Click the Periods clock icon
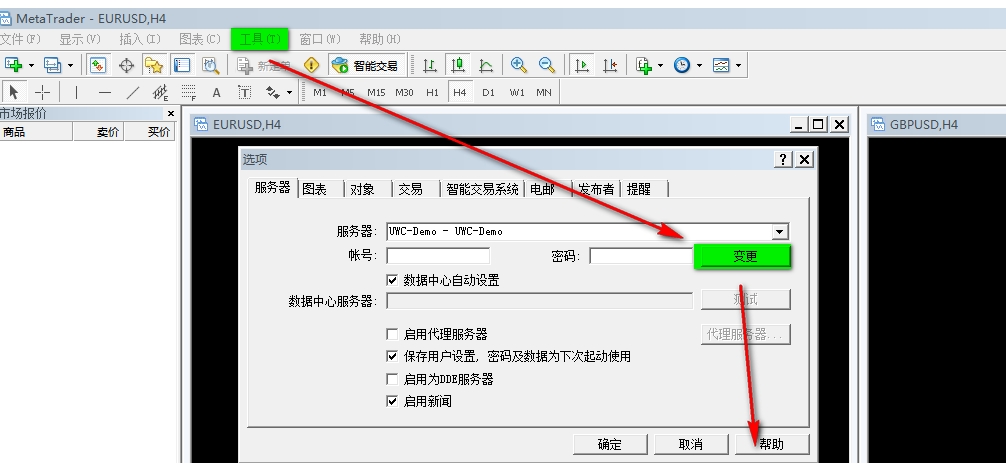 pyautogui.click(x=682, y=65)
